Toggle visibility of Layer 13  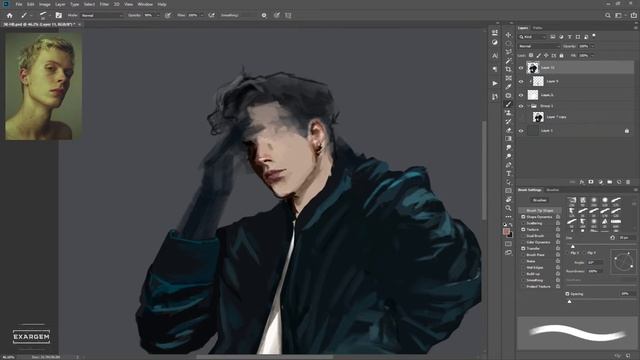point(521,68)
